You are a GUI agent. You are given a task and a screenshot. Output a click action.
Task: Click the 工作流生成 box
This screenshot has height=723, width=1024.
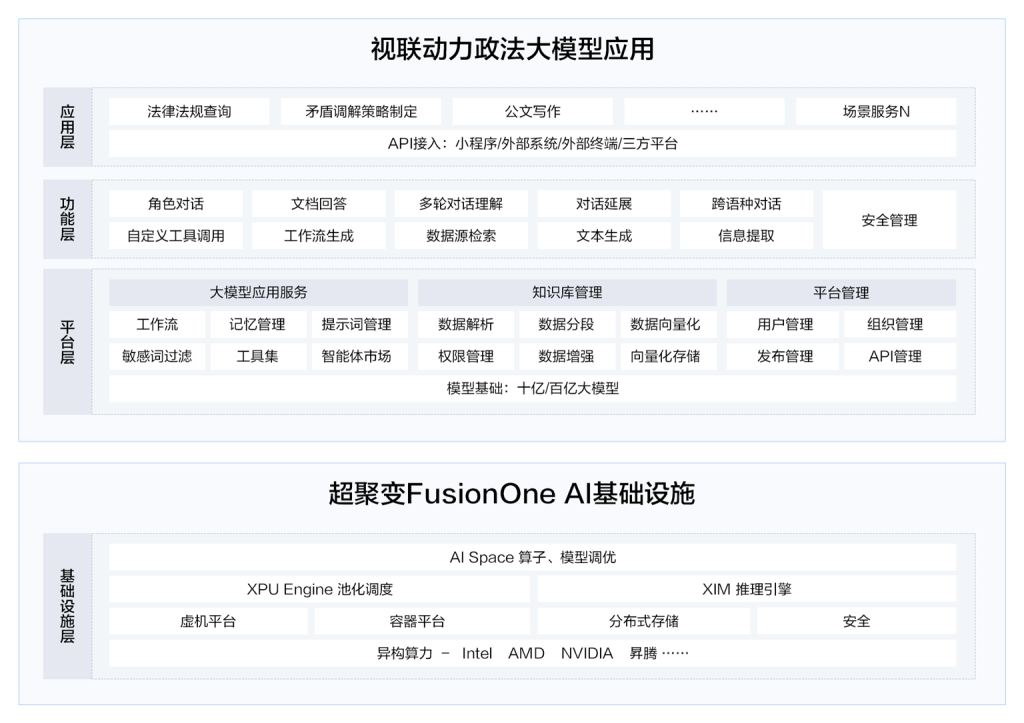click(319, 236)
